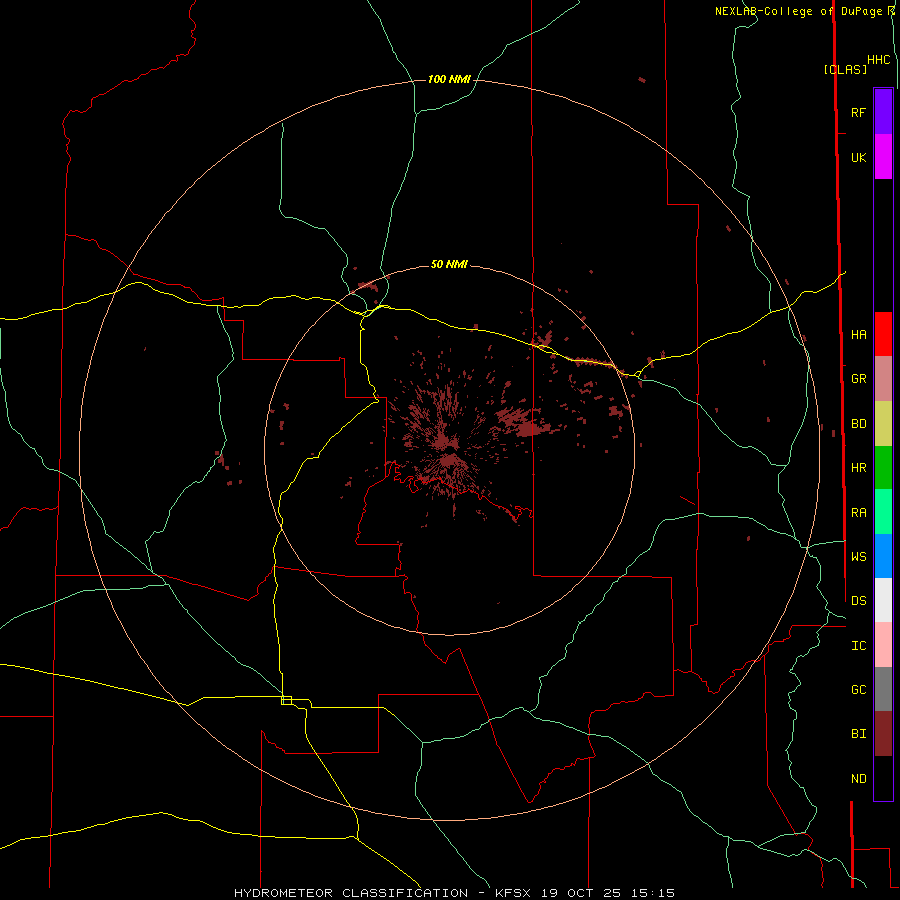Click the HHC product code label

[878, 60]
